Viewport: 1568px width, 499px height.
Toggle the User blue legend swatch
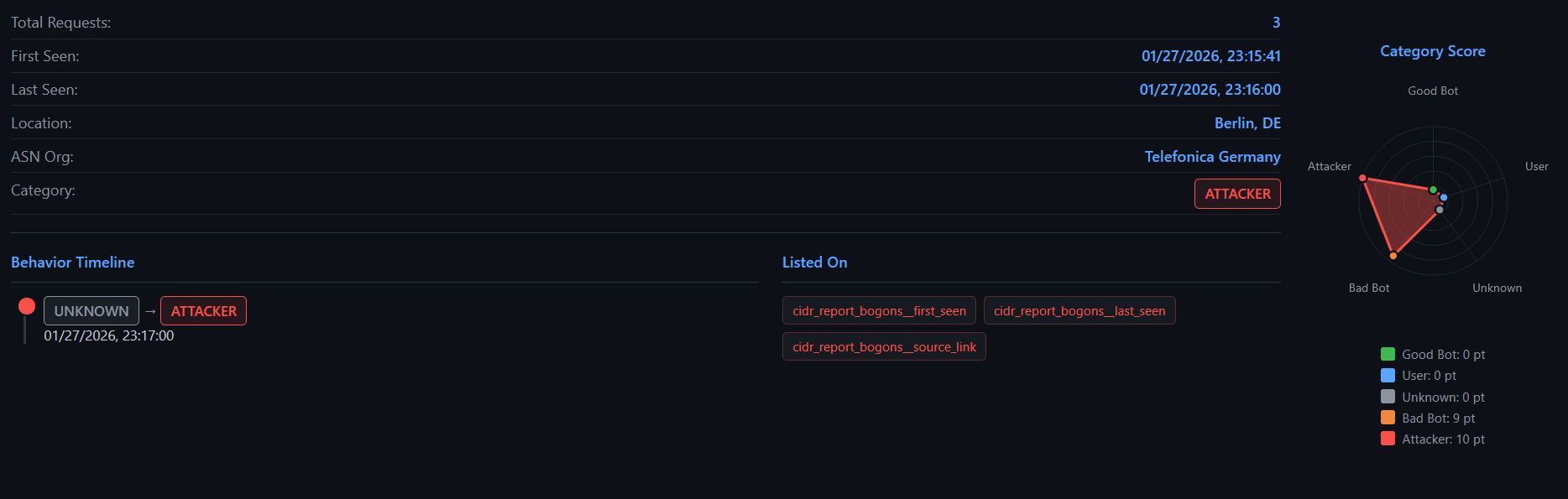pyautogui.click(x=1388, y=375)
